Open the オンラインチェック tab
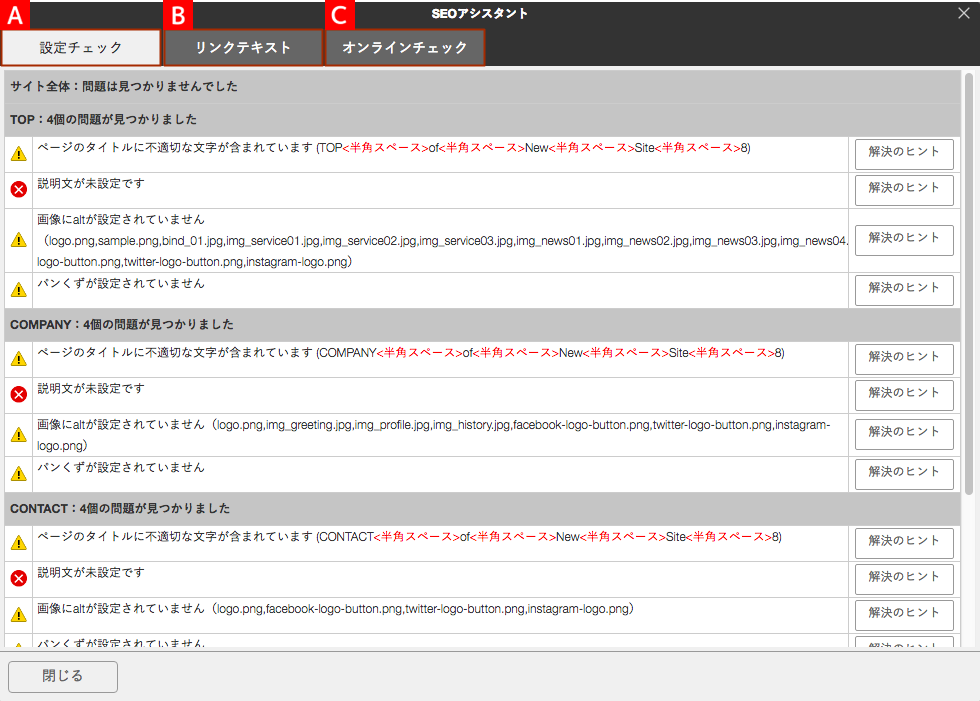The height and width of the screenshot is (701, 980). click(x=404, y=47)
